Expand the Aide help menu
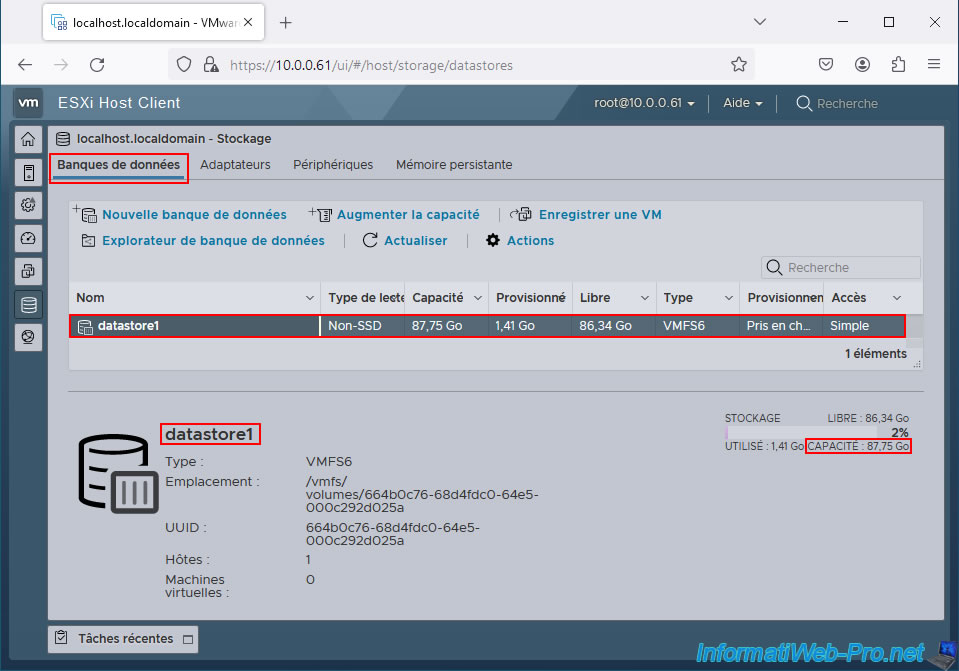Image resolution: width=959 pixels, height=671 pixels. click(742, 104)
